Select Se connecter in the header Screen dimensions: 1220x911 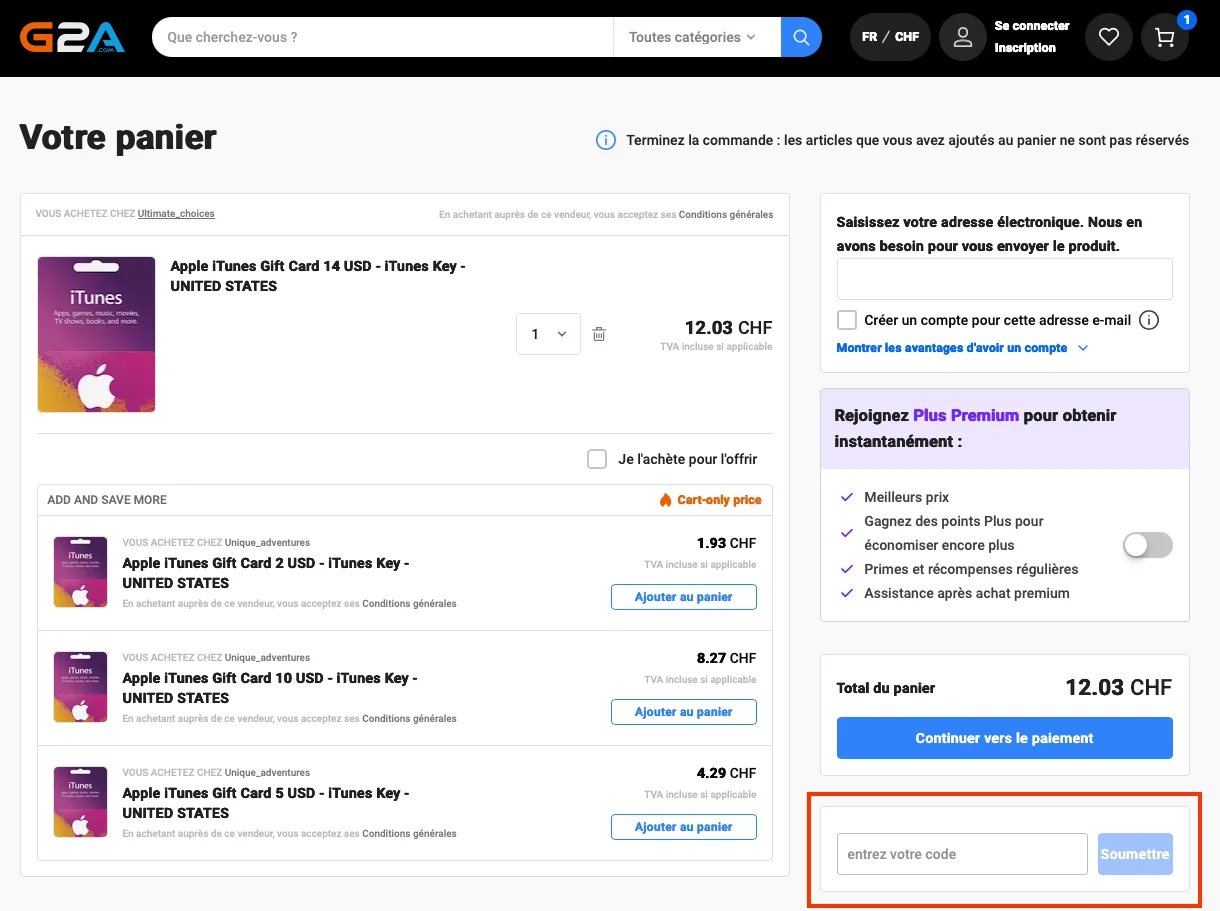(x=1031, y=26)
